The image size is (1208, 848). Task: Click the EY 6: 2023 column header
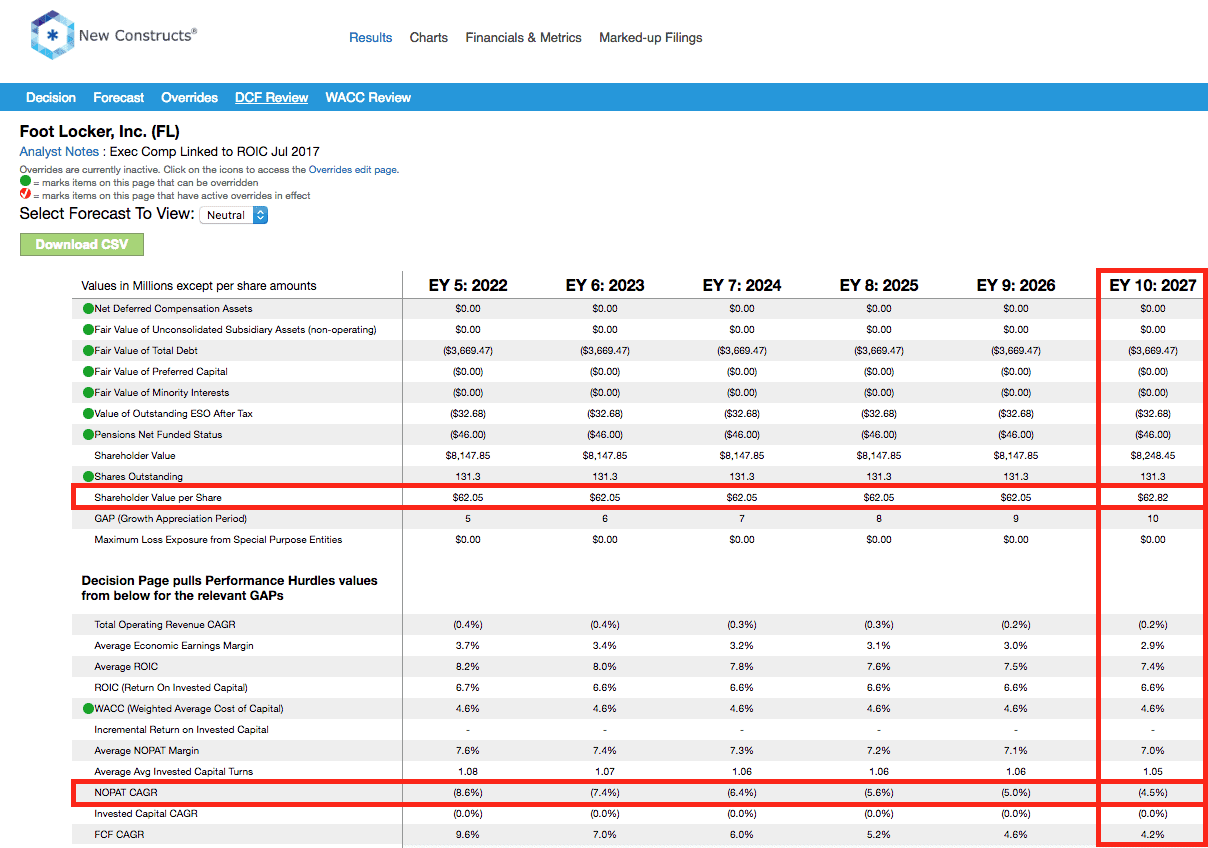pyautogui.click(x=605, y=286)
